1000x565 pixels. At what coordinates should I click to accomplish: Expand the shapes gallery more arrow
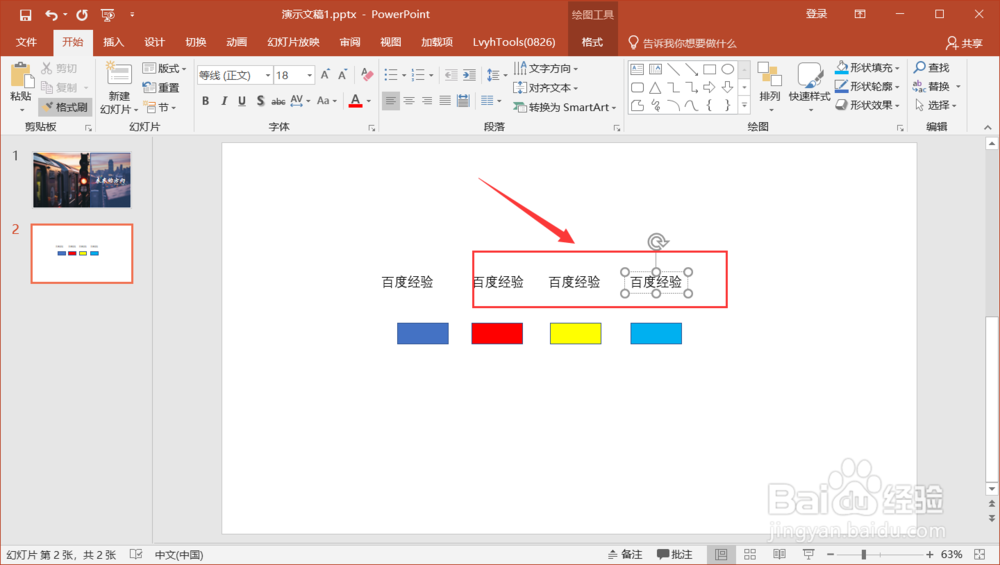[x=744, y=105]
